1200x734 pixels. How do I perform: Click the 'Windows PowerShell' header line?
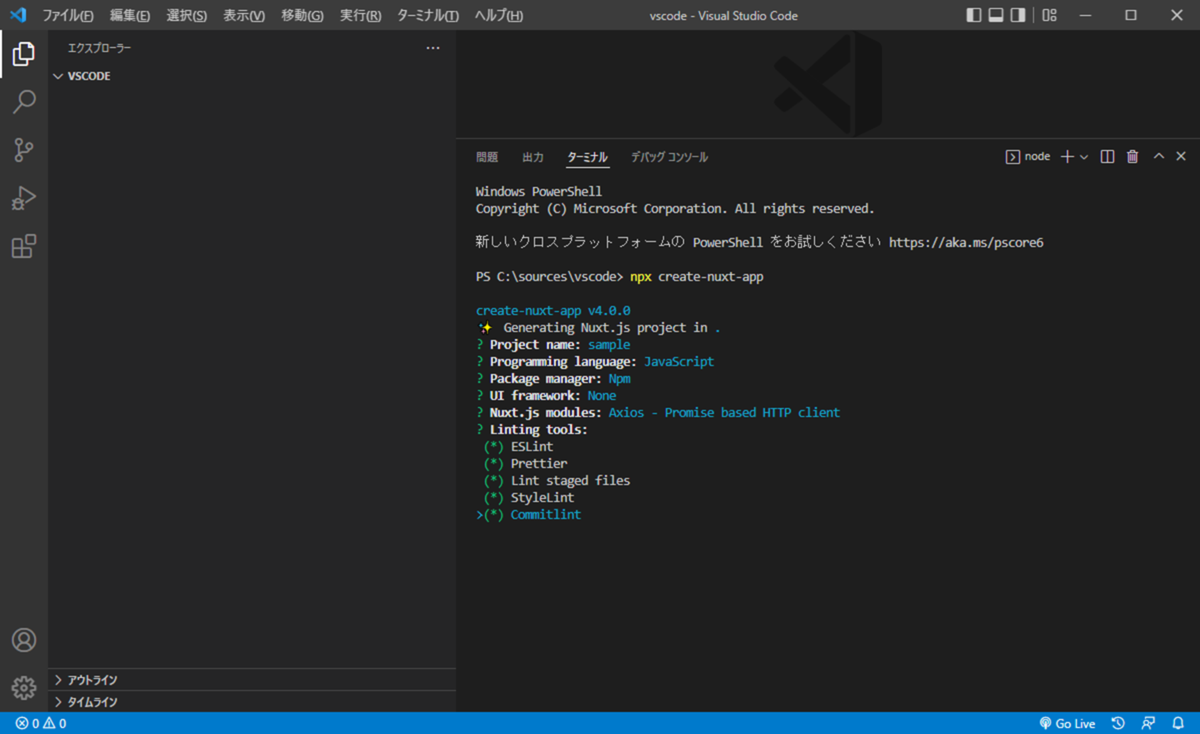(539, 192)
